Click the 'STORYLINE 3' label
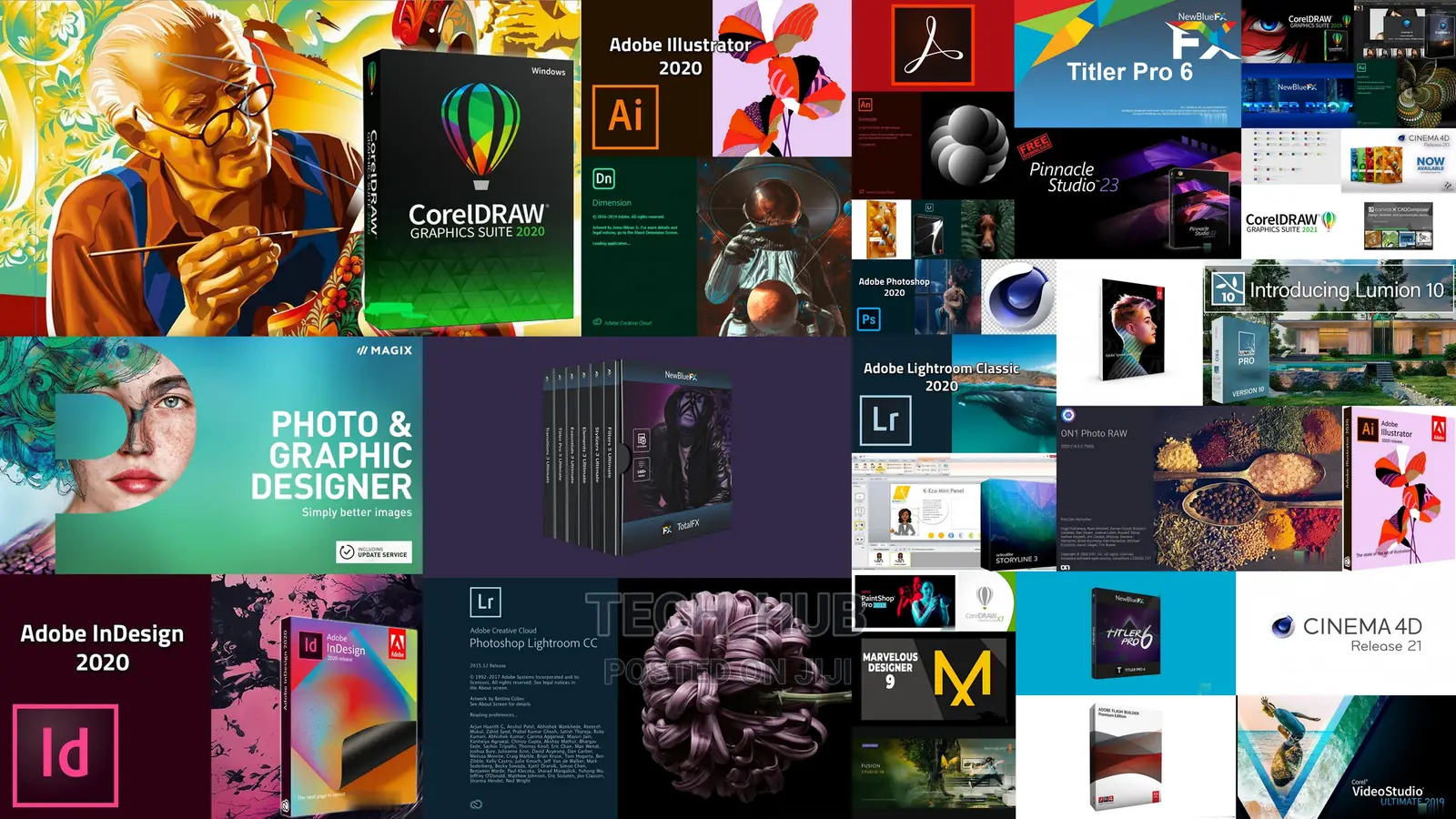 pyautogui.click(x=1016, y=560)
